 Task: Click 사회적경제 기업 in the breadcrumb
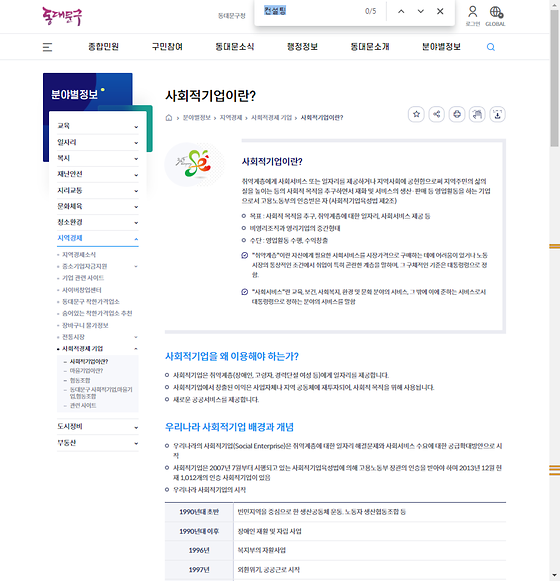coord(271,118)
